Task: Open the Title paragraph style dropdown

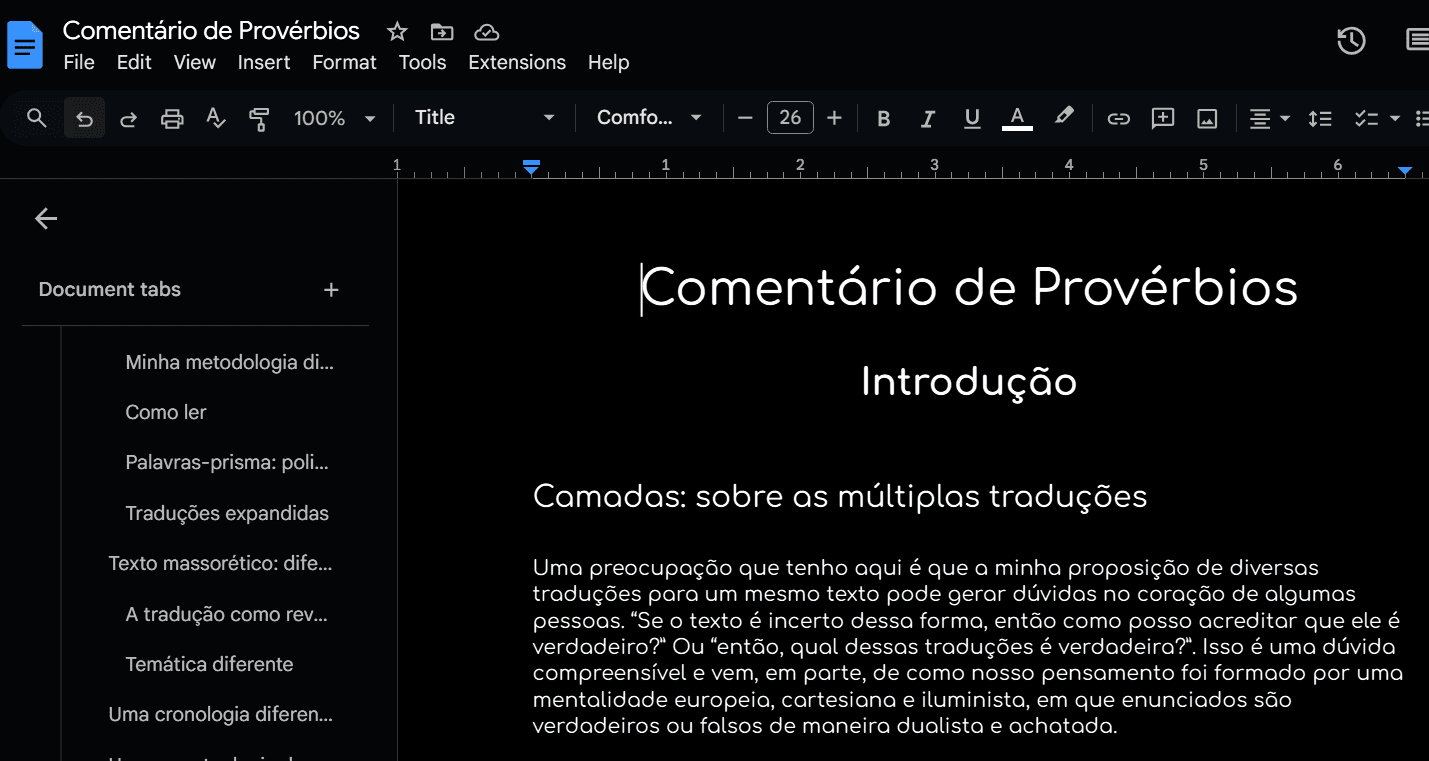Action: click(x=484, y=118)
